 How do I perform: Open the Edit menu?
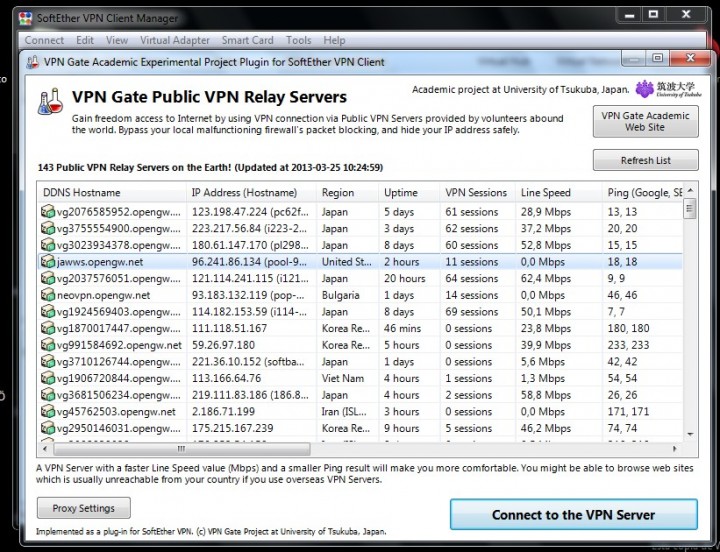coord(85,40)
